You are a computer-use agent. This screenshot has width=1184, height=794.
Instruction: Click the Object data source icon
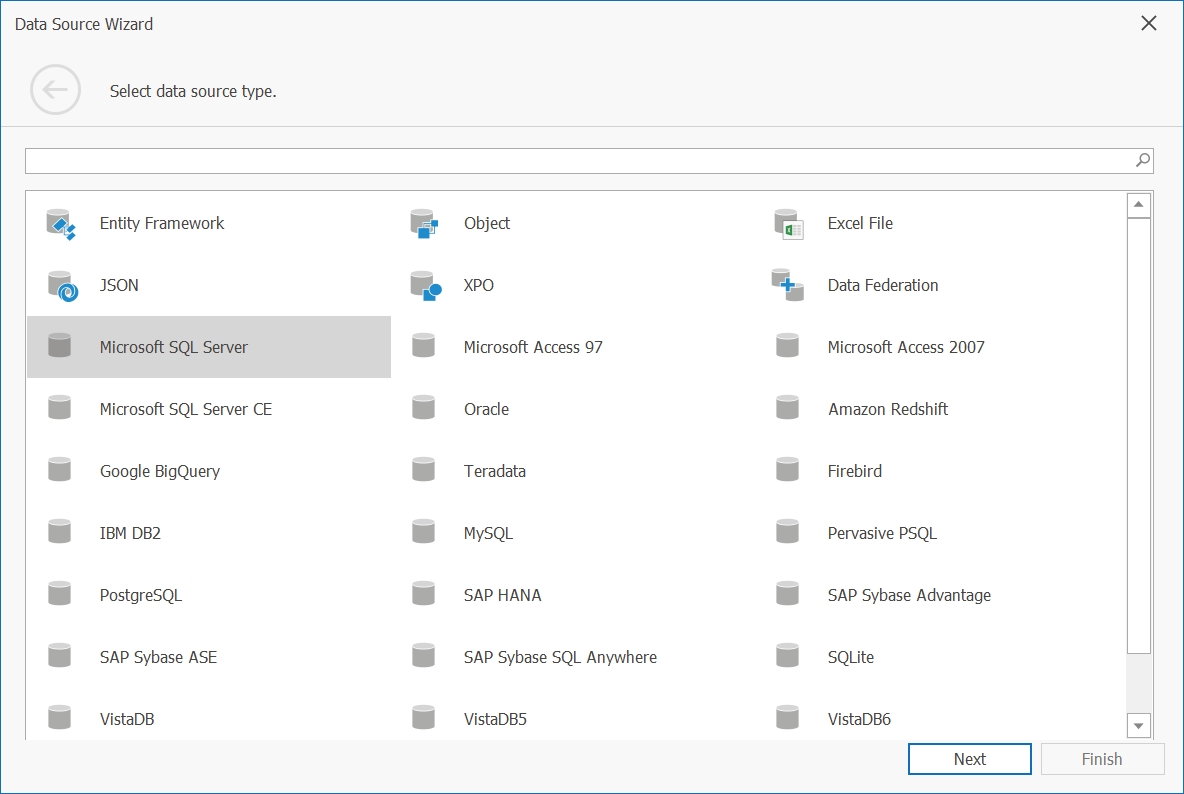coord(424,224)
